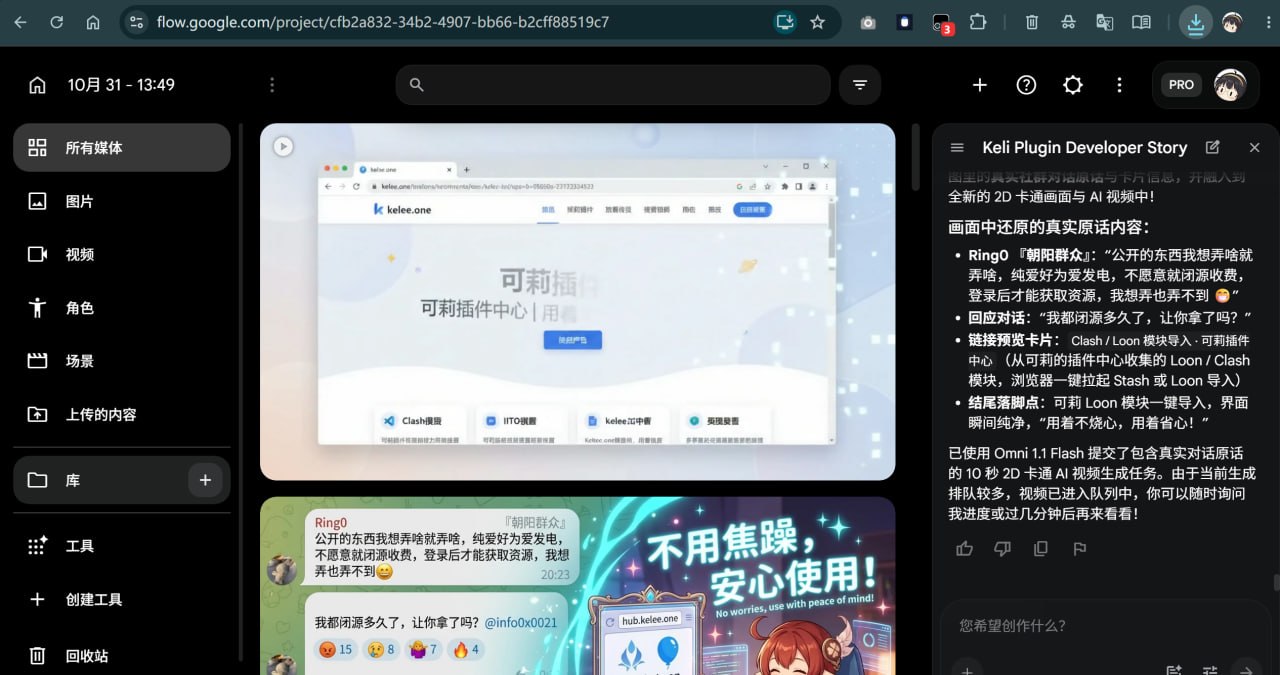Give the reply a thumbs down

pyautogui.click(x=1002, y=548)
